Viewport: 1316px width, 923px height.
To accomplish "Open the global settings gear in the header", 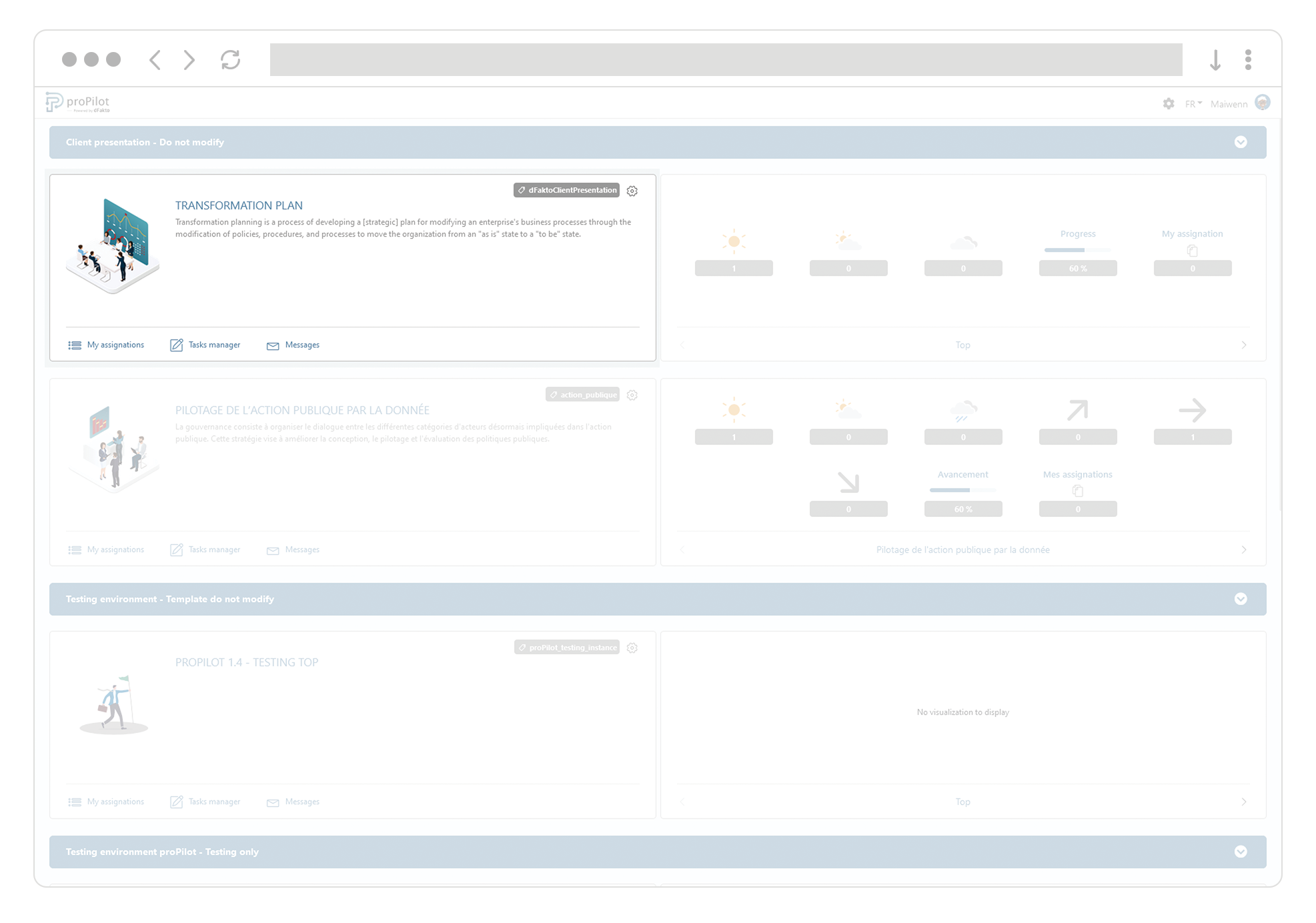I will (1169, 104).
